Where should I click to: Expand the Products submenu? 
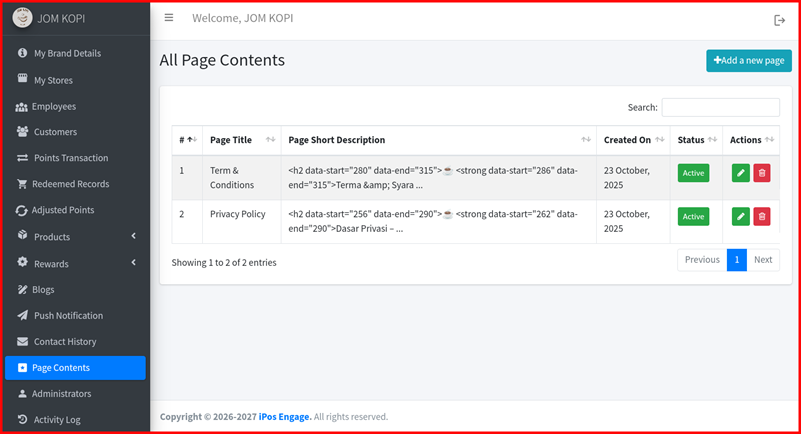[75, 237]
